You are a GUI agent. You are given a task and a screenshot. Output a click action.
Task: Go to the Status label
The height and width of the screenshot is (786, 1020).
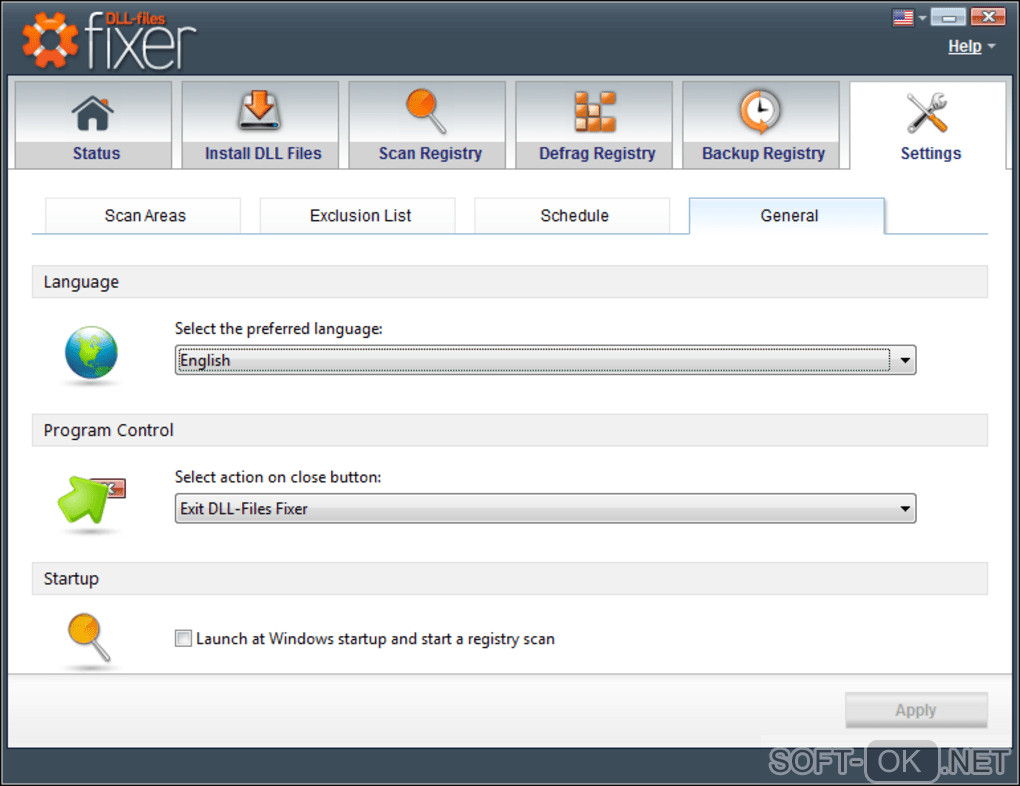[x=96, y=154]
